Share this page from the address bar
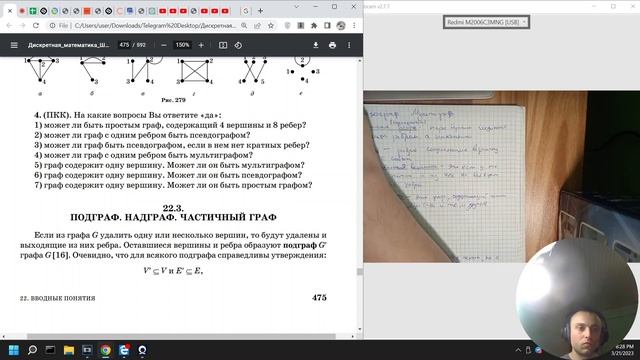 (258, 25)
